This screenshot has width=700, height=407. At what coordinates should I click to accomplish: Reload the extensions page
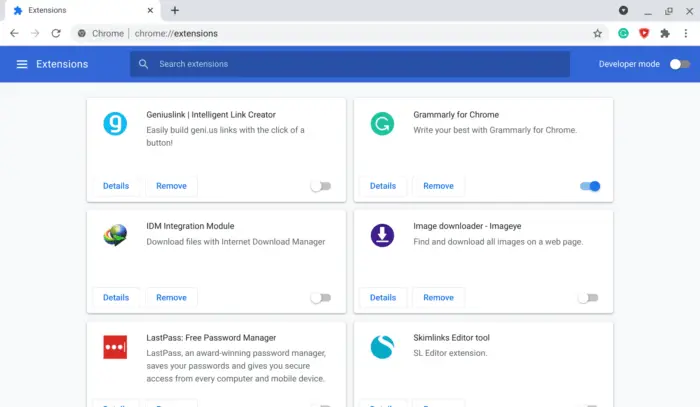56,33
